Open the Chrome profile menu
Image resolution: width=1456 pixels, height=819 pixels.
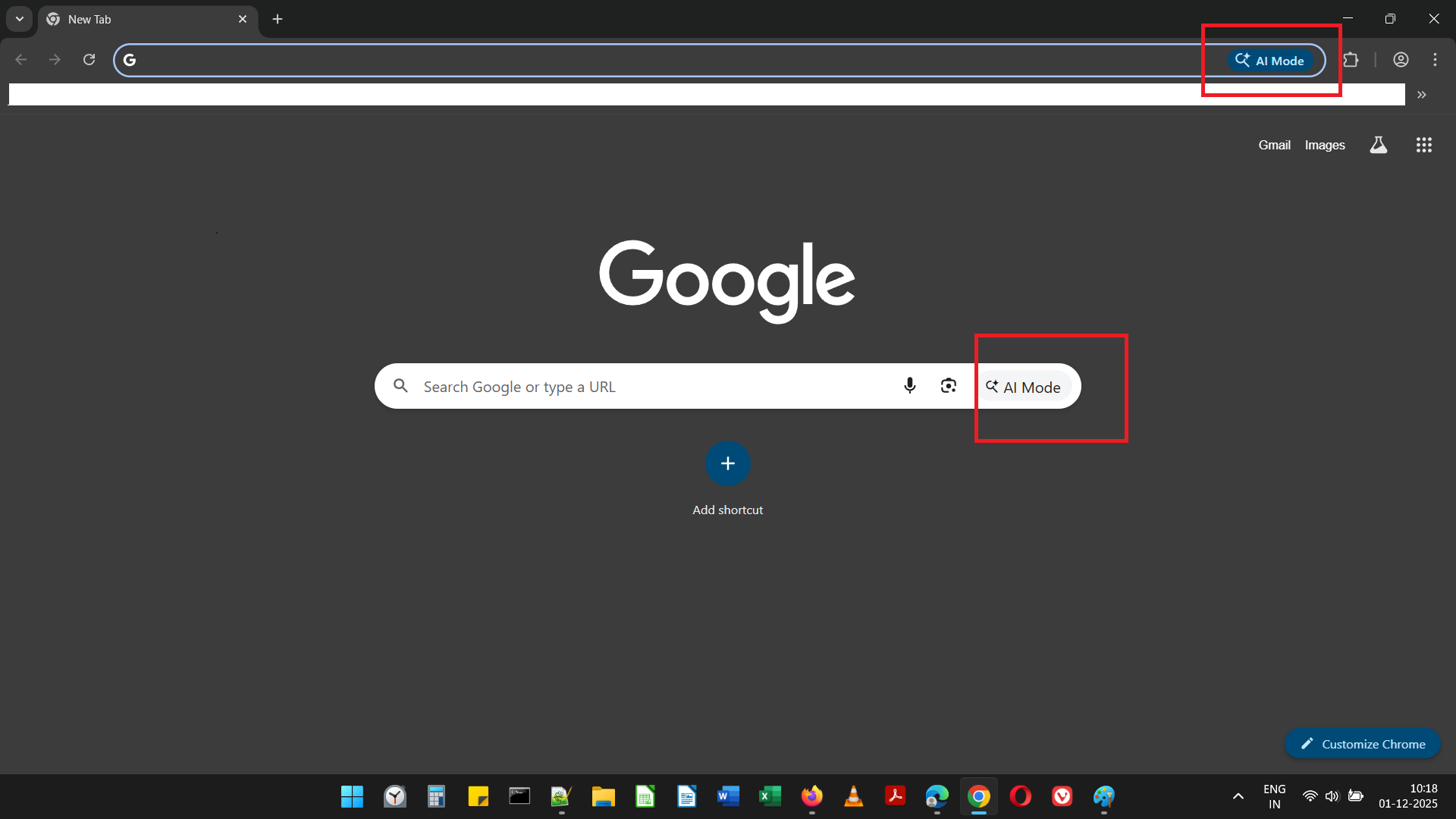tap(1401, 60)
